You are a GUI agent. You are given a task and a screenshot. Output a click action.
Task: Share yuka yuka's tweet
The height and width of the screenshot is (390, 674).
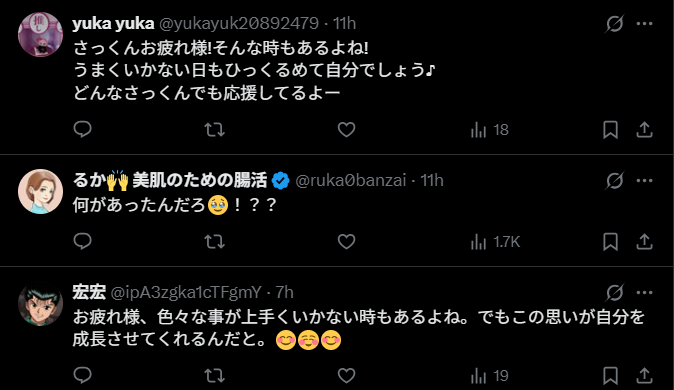pos(644,129)
